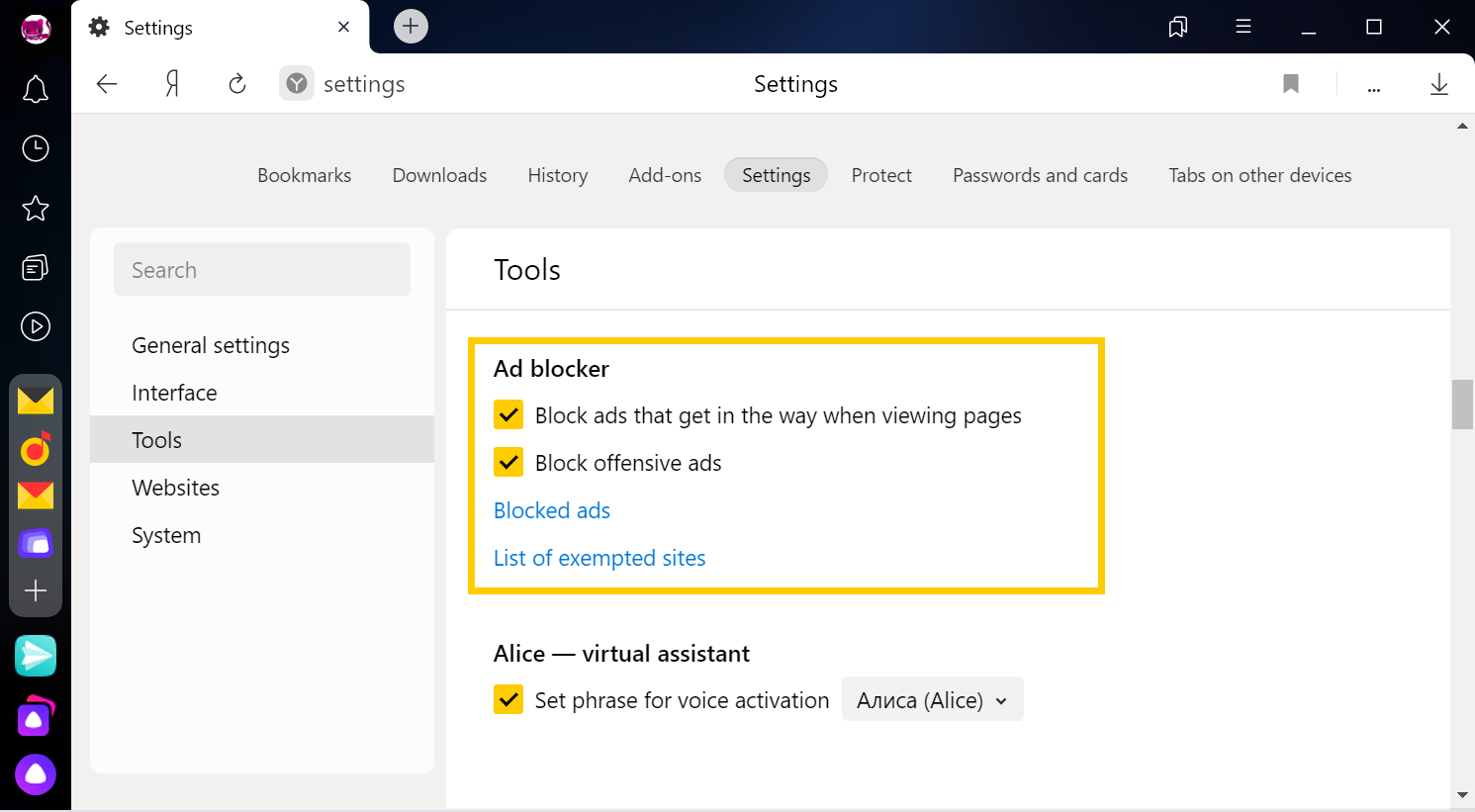Screen dimensions: 1475x812
Task: Go back with the arrow button
Action: click(x=107, y=84)
